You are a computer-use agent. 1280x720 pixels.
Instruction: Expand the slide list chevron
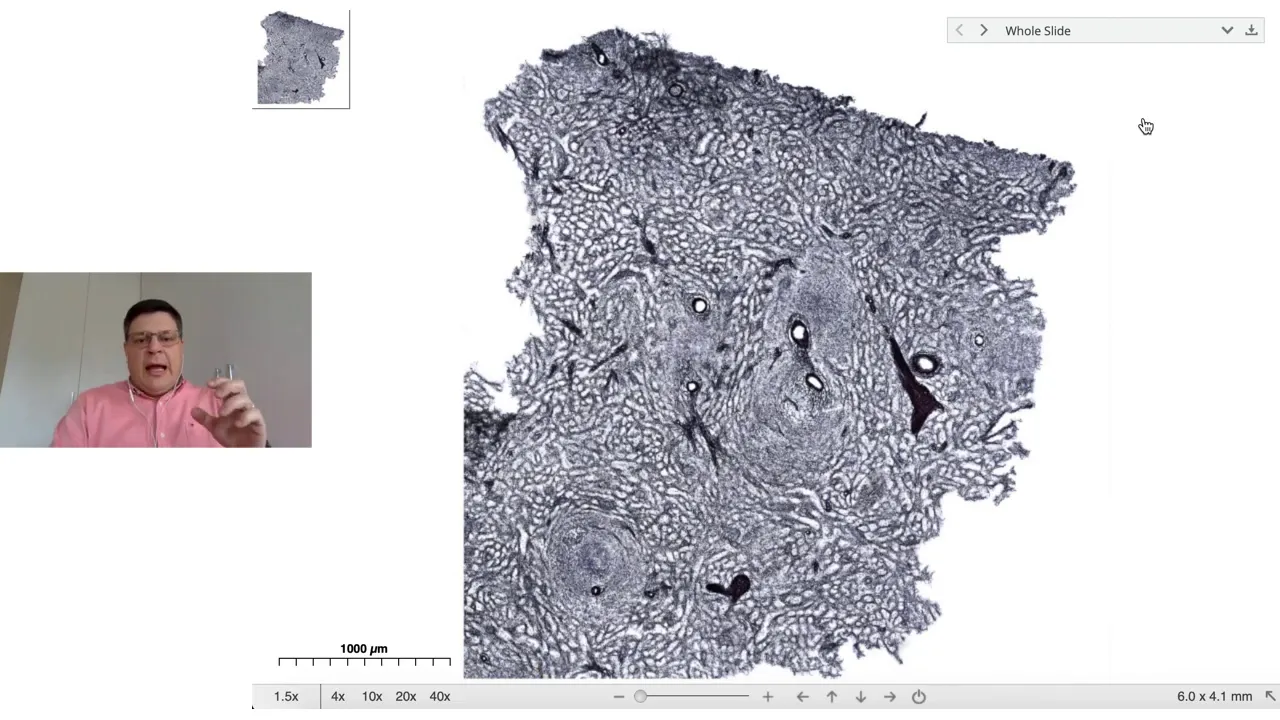[x=1227, y=31]
